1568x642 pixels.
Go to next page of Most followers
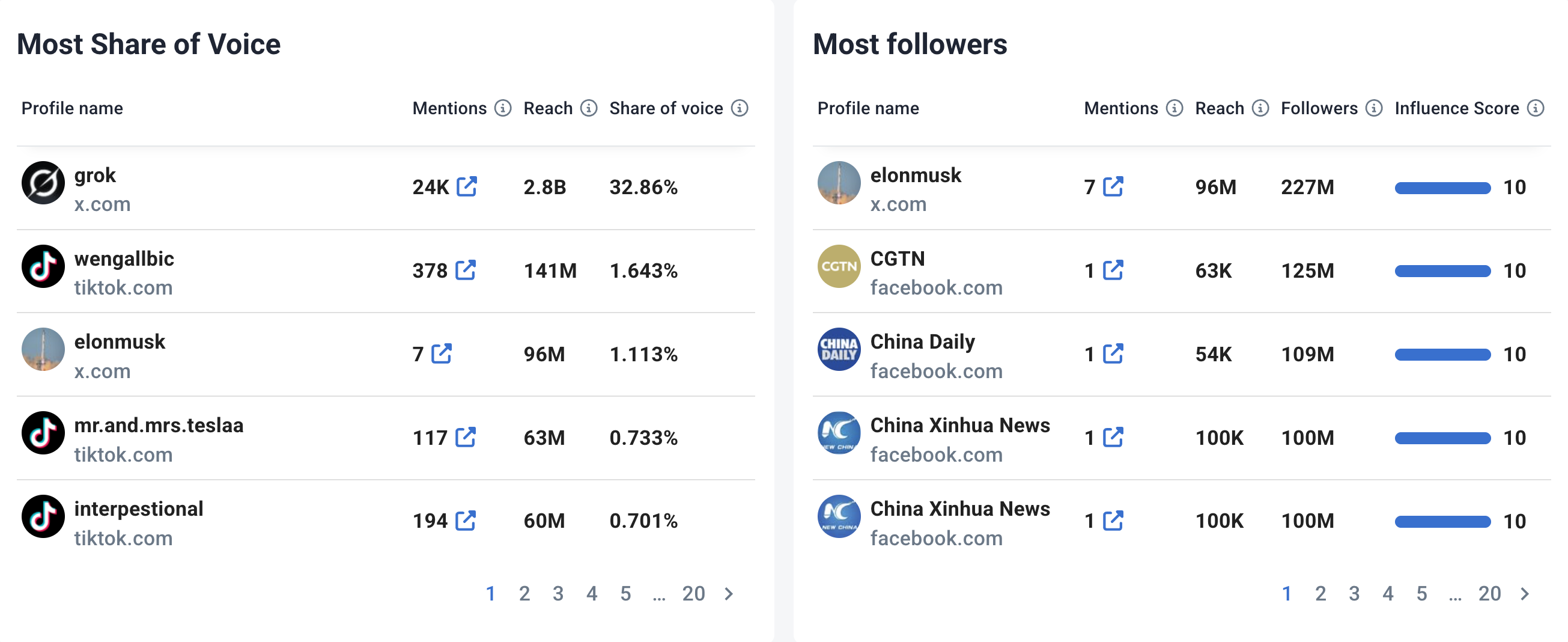tap(1524, 594)
